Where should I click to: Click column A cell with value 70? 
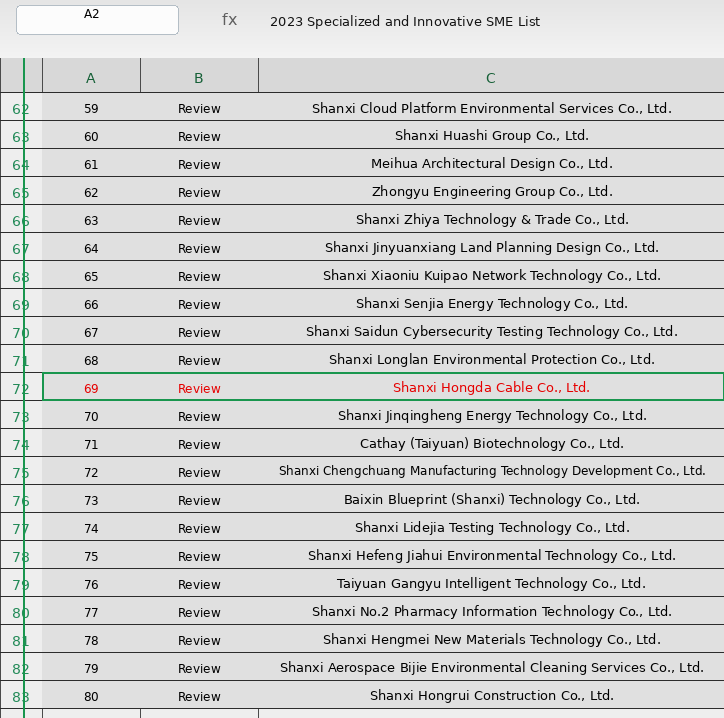click(91, 416)
